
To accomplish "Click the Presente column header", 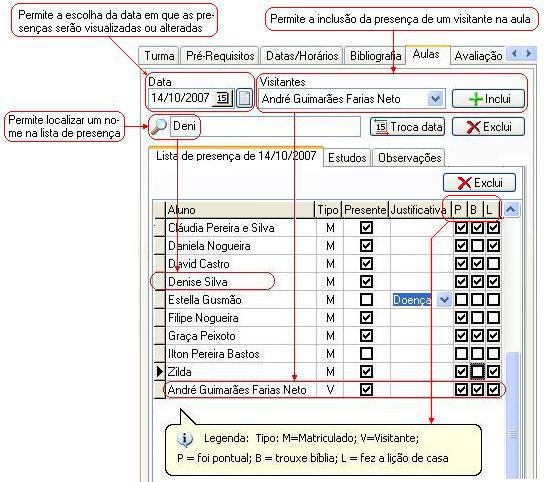I will pyautogui.click(x=365, y=210).
